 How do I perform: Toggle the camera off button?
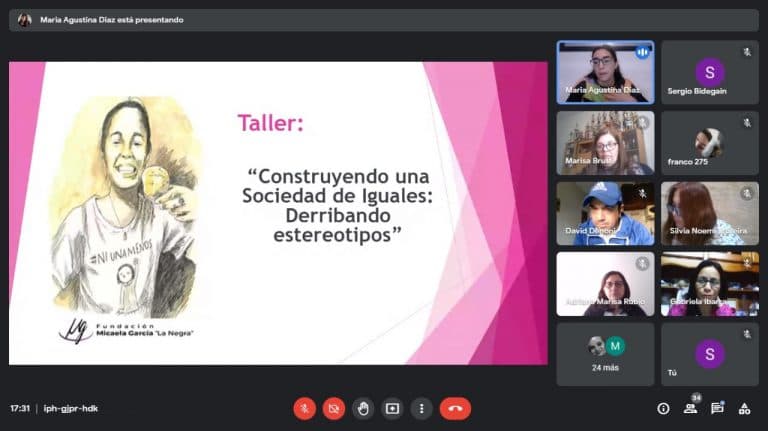[334, 408]
